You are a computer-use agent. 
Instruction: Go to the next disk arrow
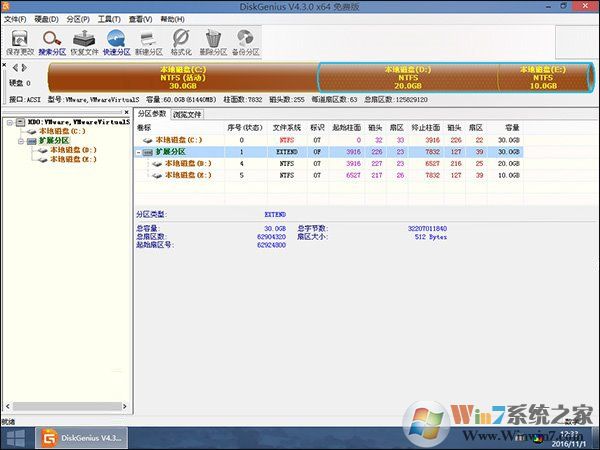24,68
